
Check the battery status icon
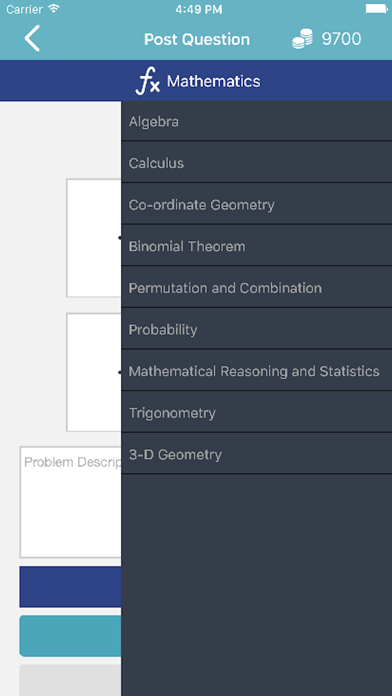376,9
